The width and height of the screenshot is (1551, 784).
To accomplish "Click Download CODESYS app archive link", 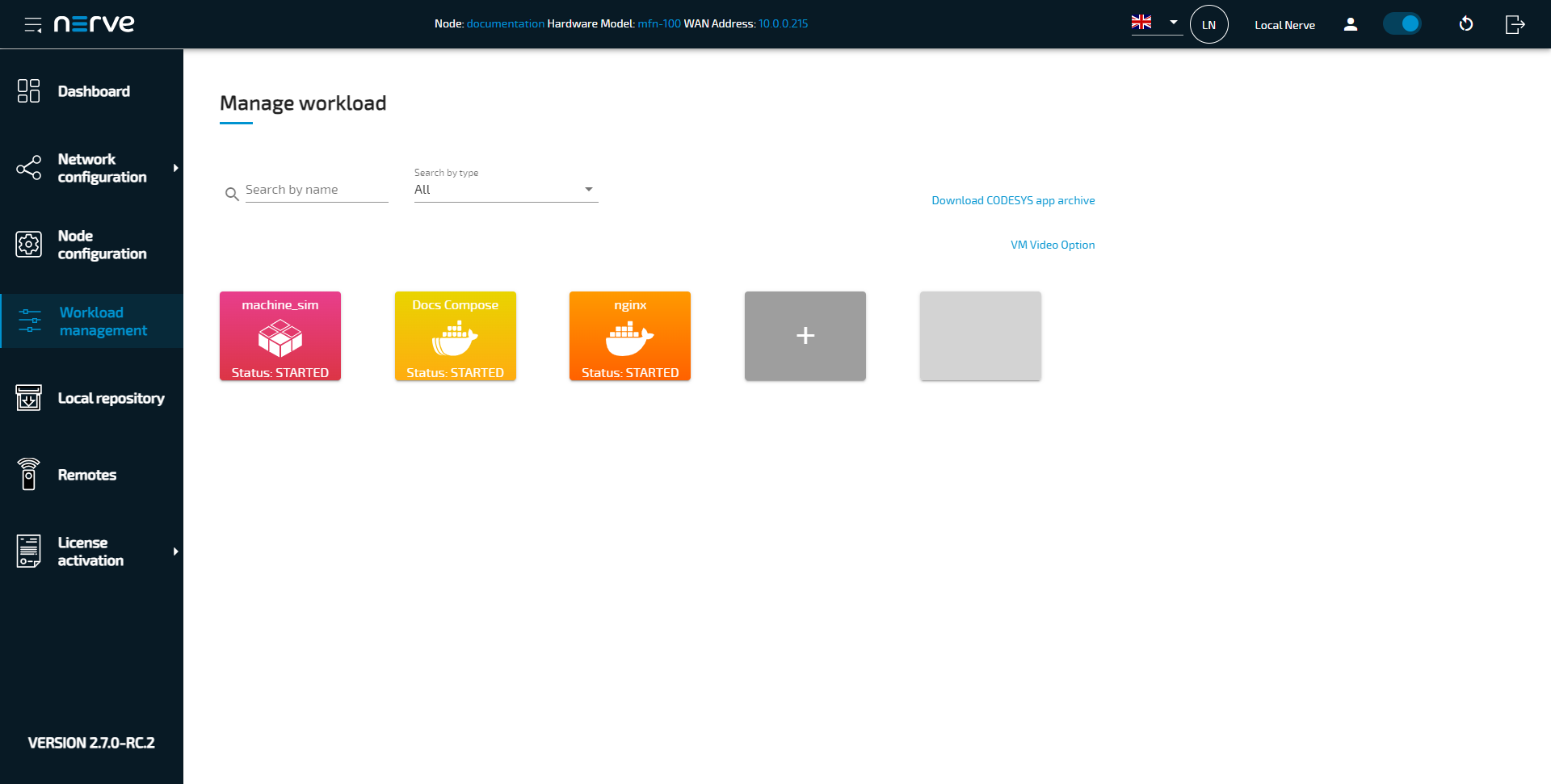I will (x=1013, y=200).
